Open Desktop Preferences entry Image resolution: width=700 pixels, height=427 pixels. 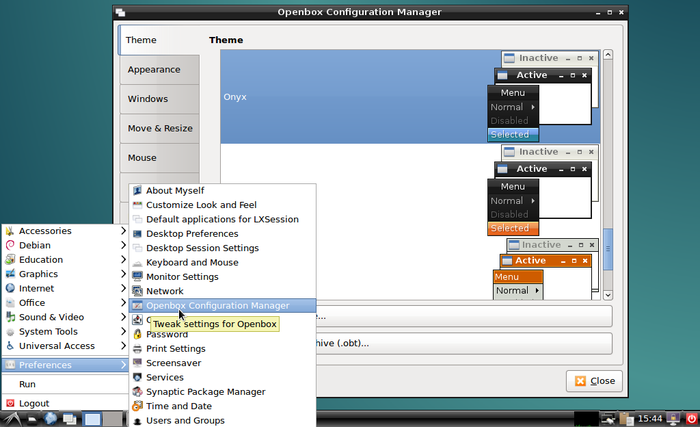(222, 234)
